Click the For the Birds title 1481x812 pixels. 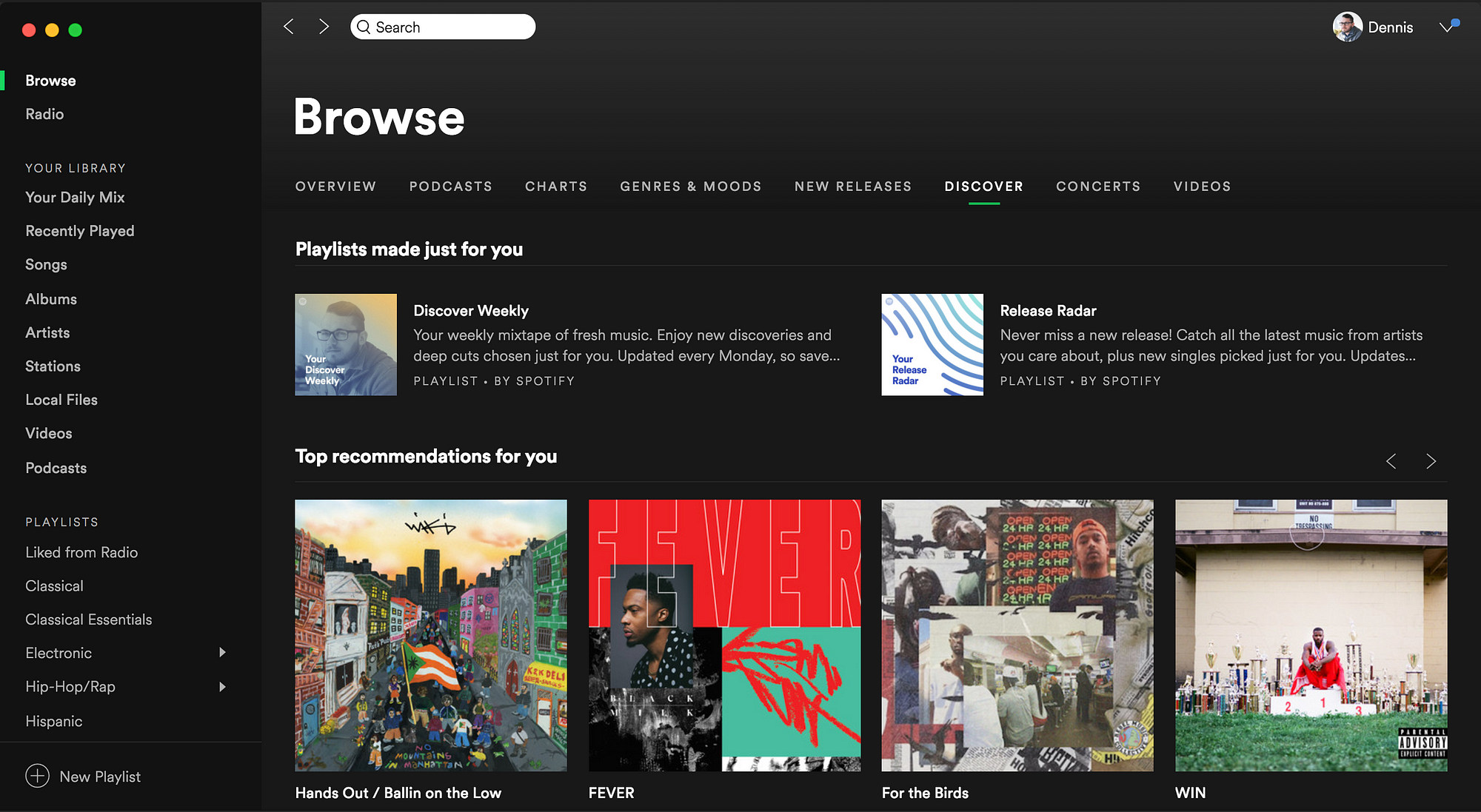coord(925,793)
